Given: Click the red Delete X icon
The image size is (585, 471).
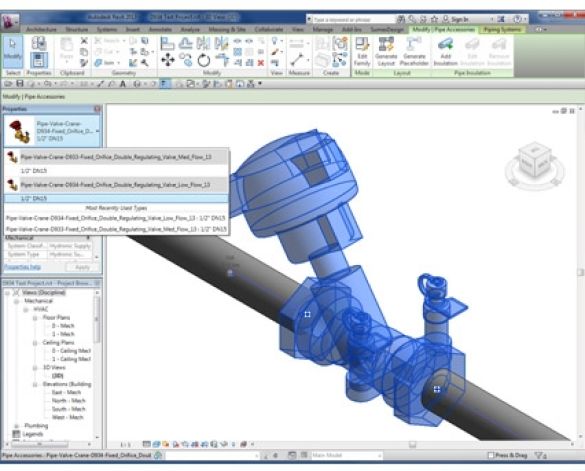Looking at the screenshot, I should point(261,63).
